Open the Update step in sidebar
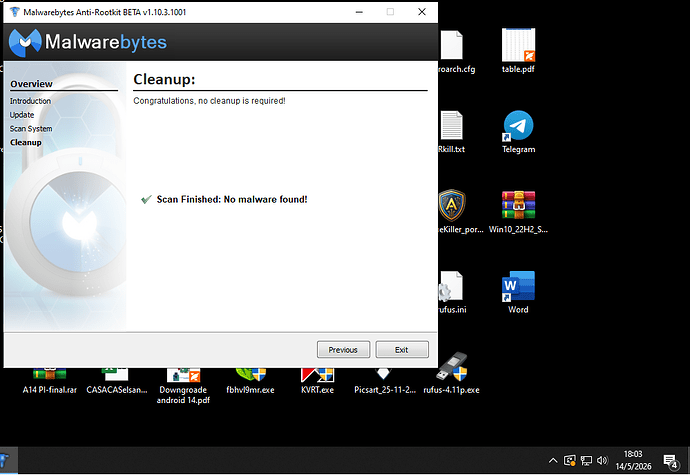 pyautogui.click(x=22, y=115)
